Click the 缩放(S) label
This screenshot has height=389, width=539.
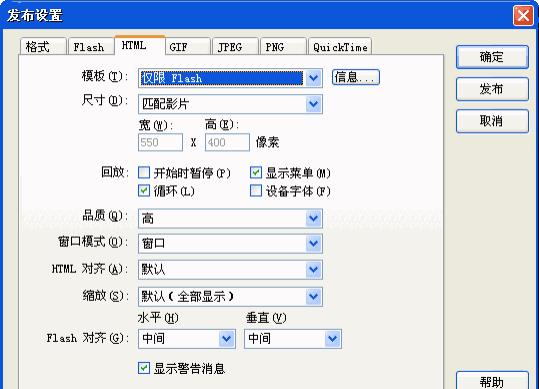click(x=105, y=296)
